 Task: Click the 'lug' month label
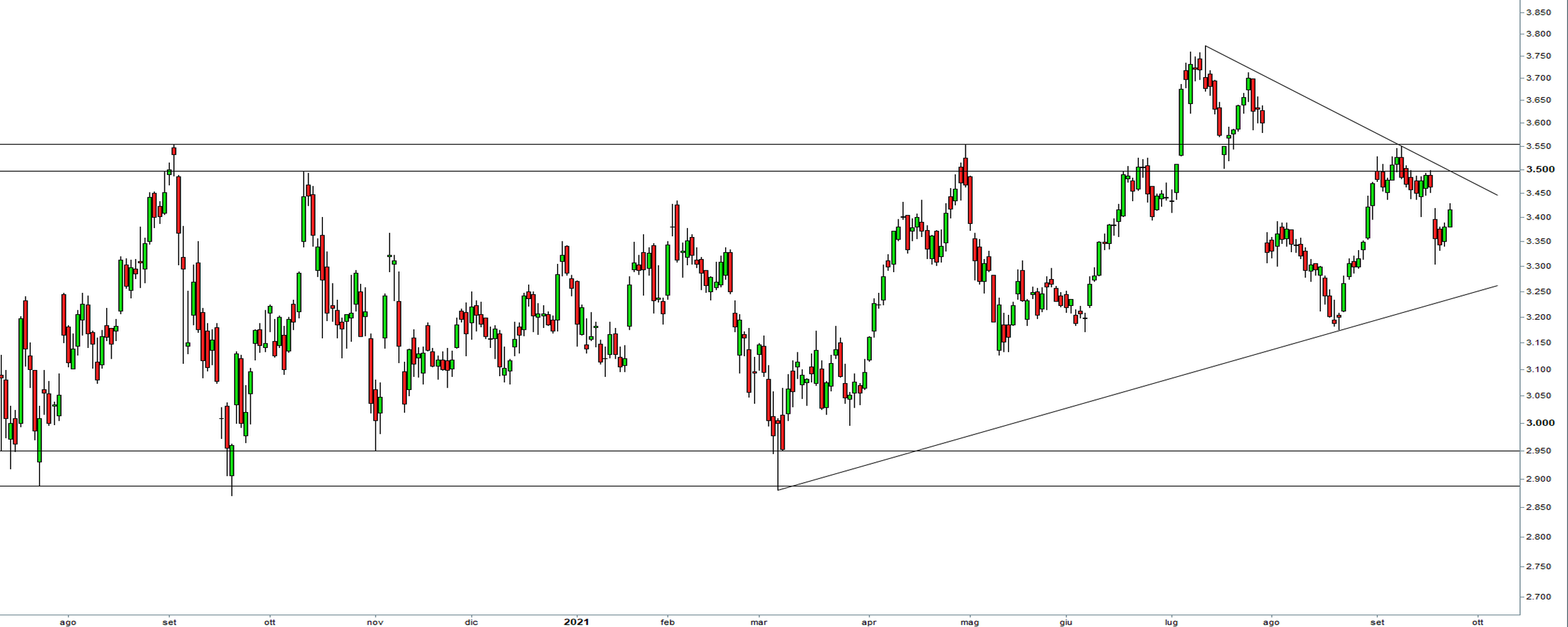[1171, 622]
